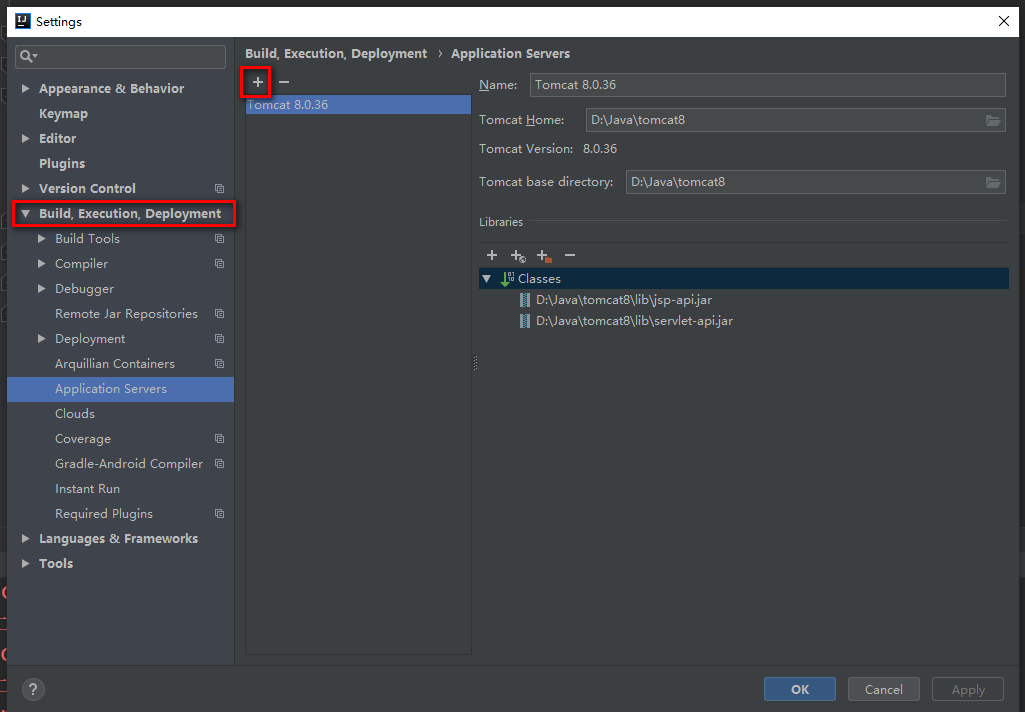Select Remote Jar Repositories page
Screen dimensions: 1025x712
(x=126, y=314)
